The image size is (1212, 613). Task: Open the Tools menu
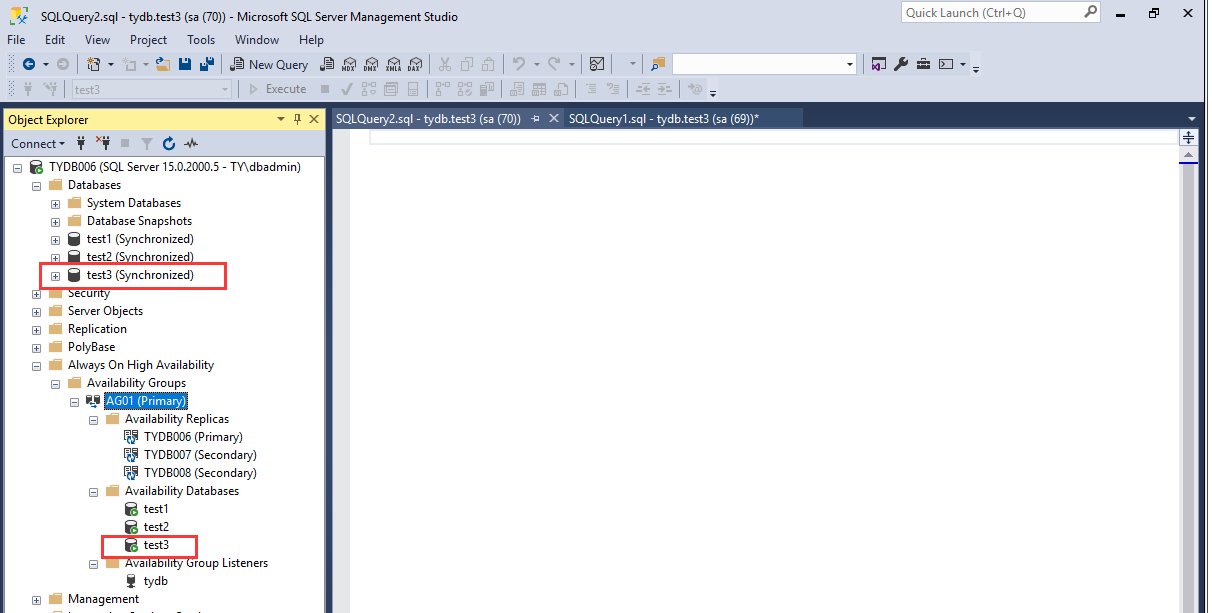click(x=201, y=40)
